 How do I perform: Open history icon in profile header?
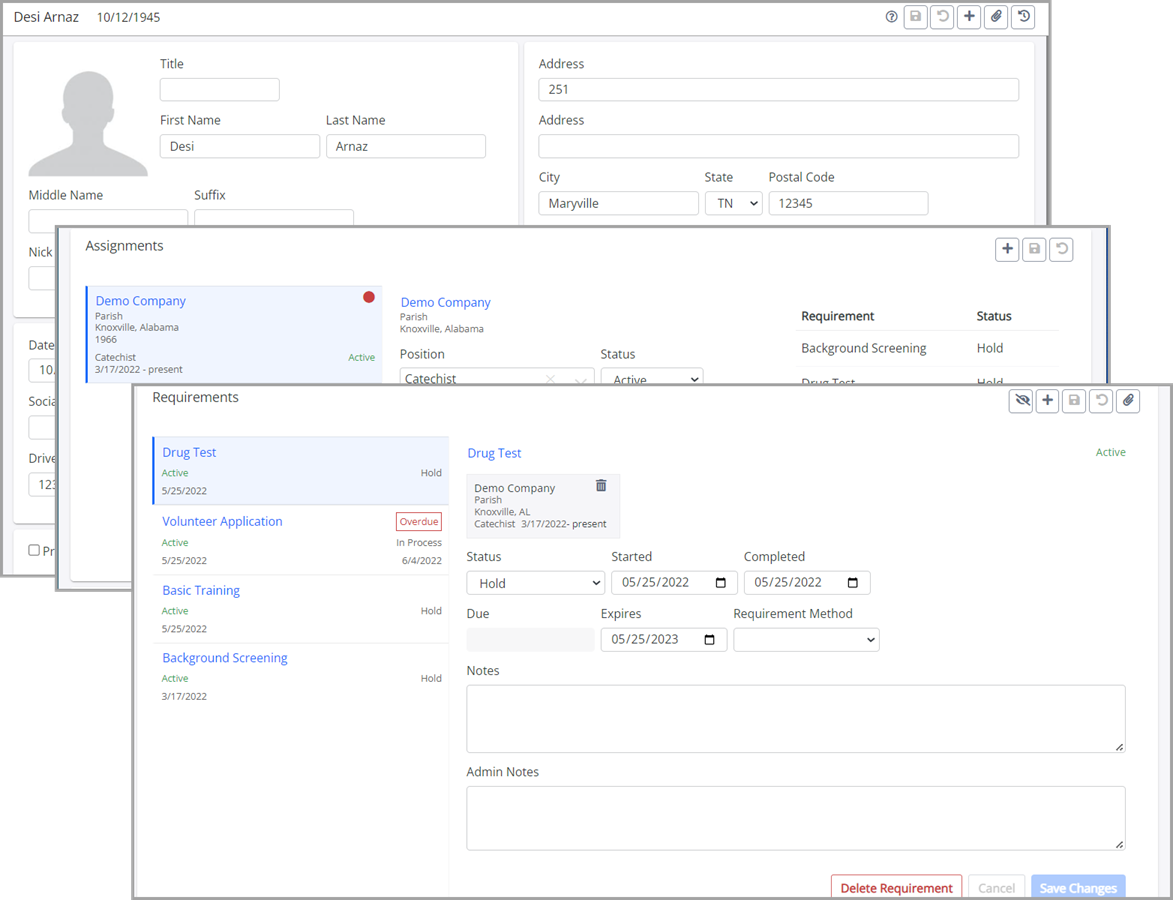coord(1023,16)
